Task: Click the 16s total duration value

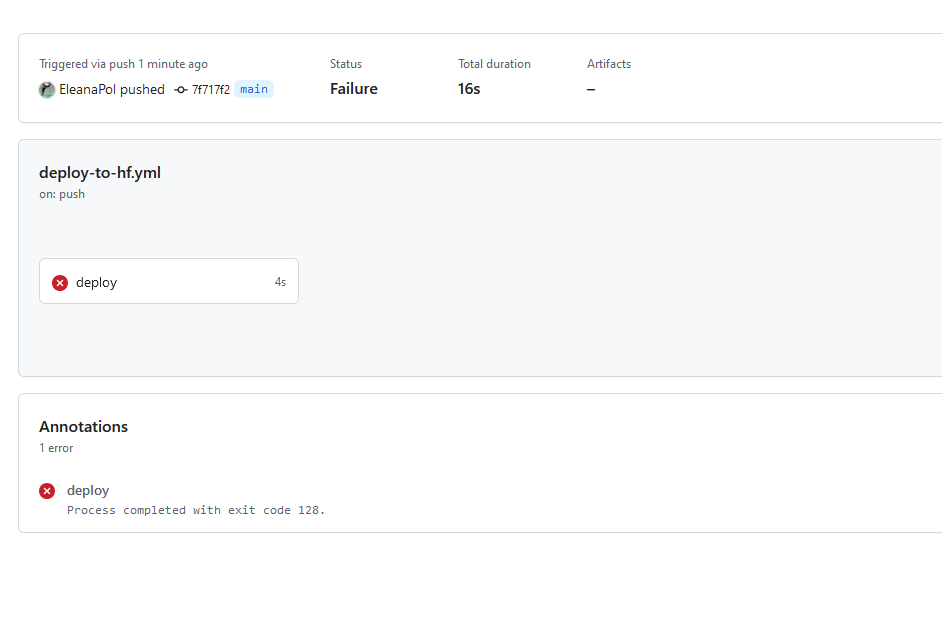Action: tap(469, 89)
